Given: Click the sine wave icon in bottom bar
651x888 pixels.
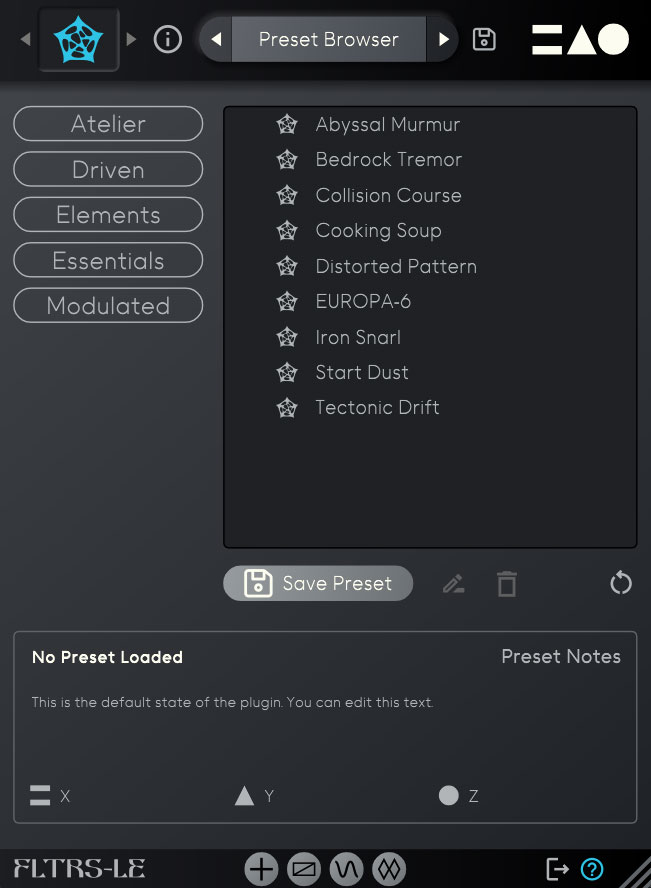Looking at the screenshot, I should (346, 869).
